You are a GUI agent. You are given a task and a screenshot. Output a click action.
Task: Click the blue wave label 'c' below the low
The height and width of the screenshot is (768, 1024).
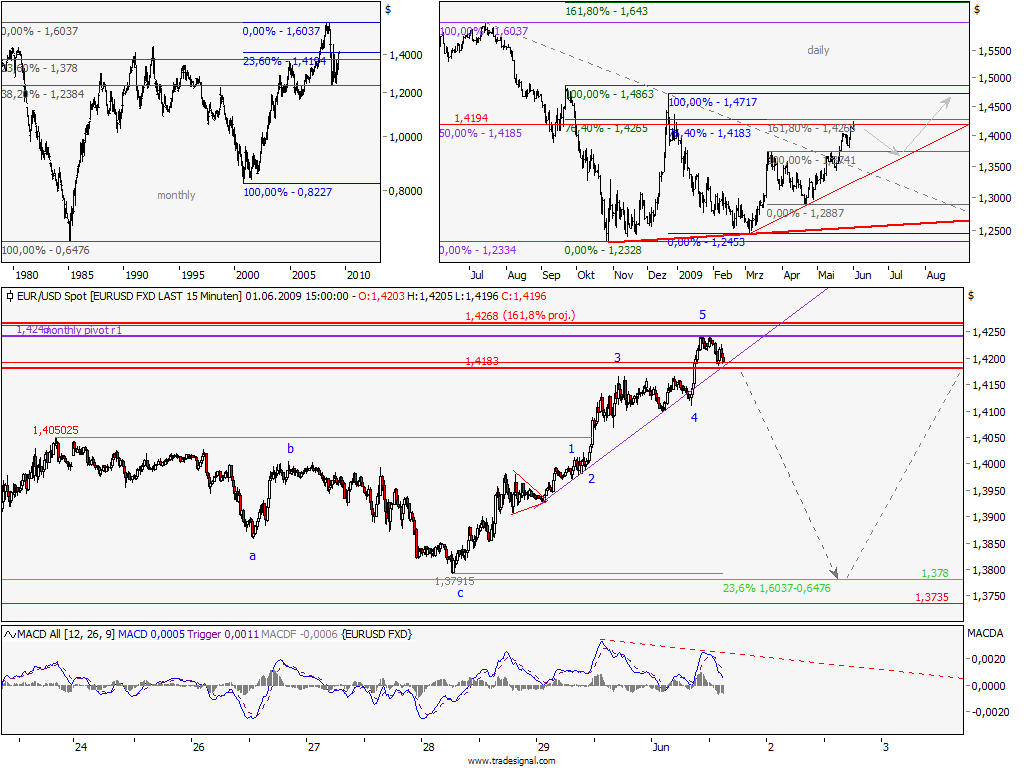tap(460, 593)
